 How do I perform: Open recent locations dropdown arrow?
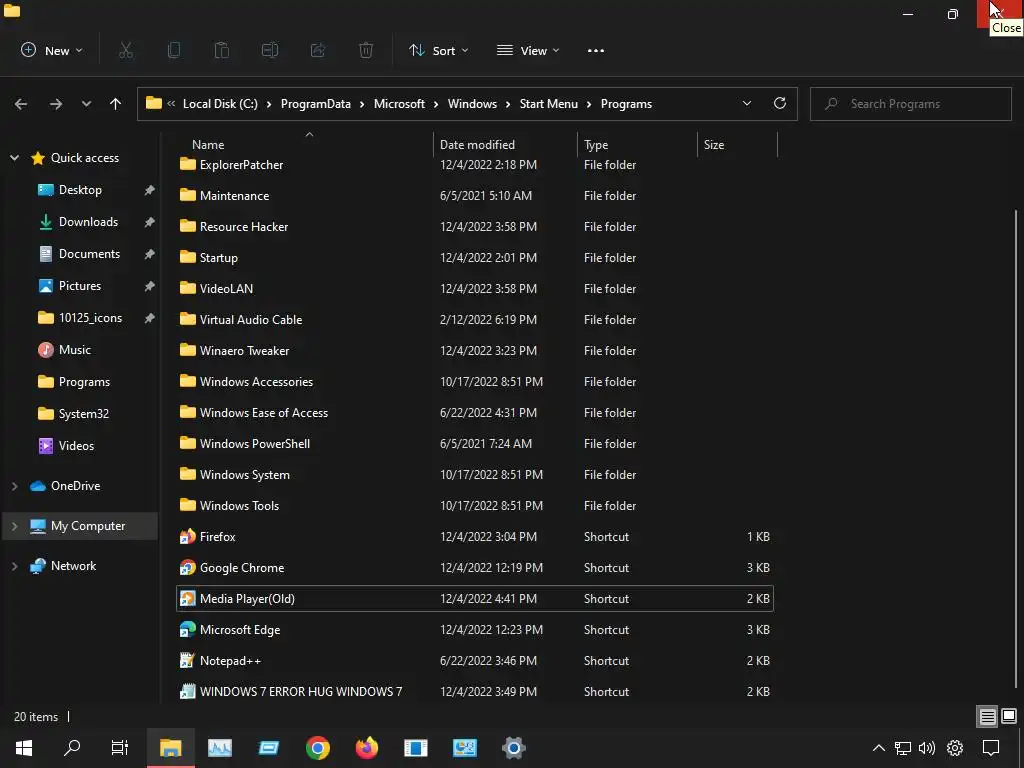[86, 104]
